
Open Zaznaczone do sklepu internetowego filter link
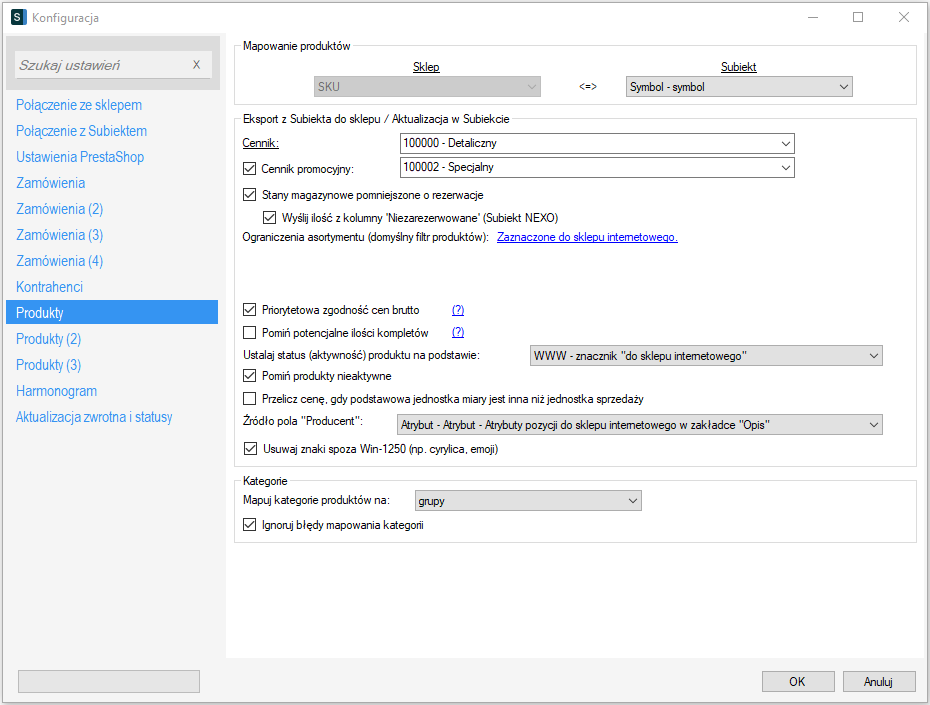(x=587, y=237)
